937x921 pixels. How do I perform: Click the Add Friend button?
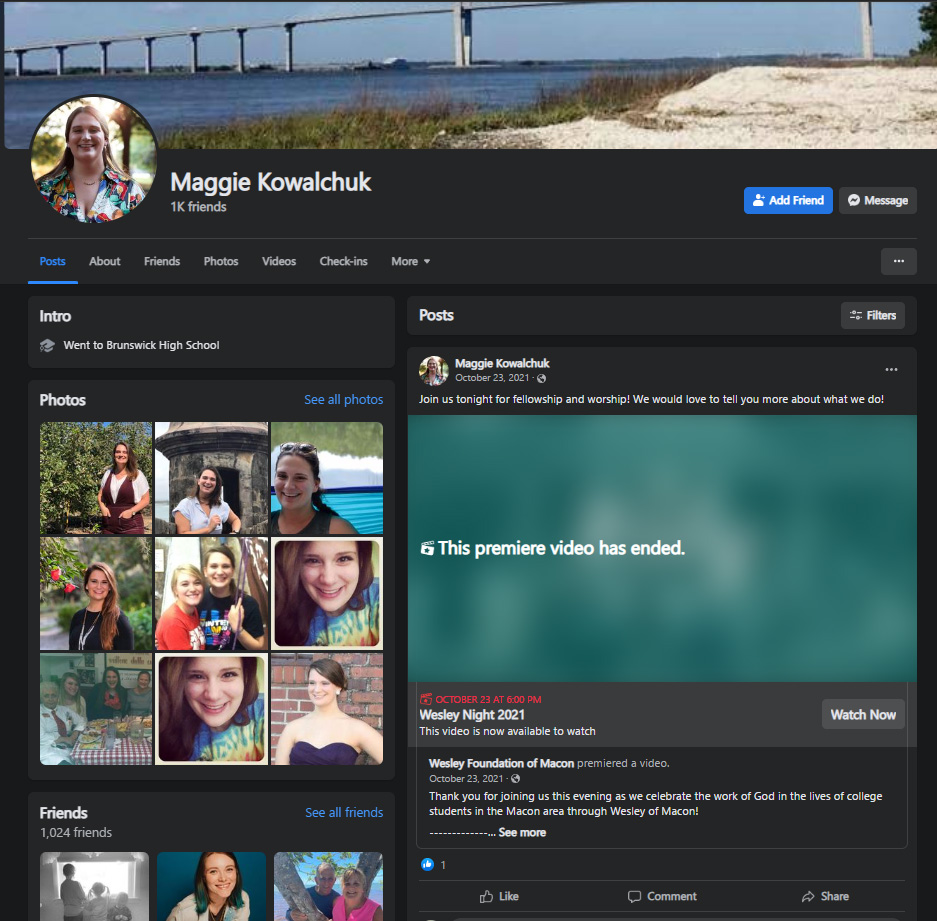pos(787,200)
